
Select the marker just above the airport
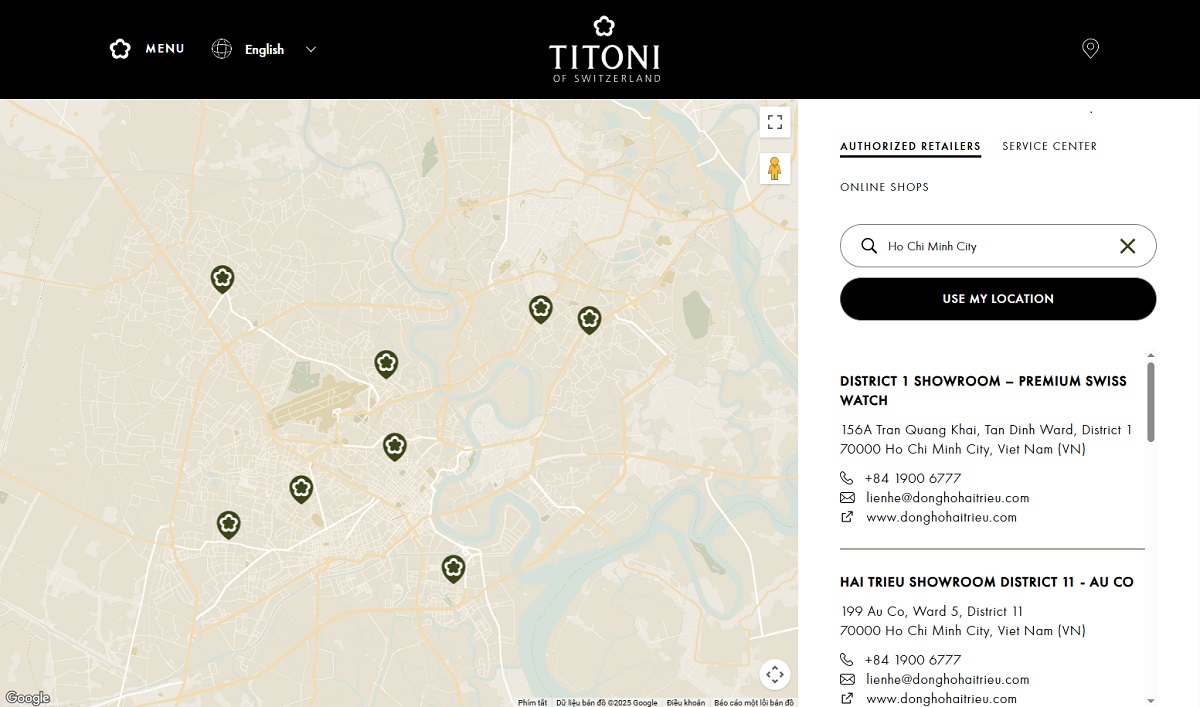(x=386, y=364)
